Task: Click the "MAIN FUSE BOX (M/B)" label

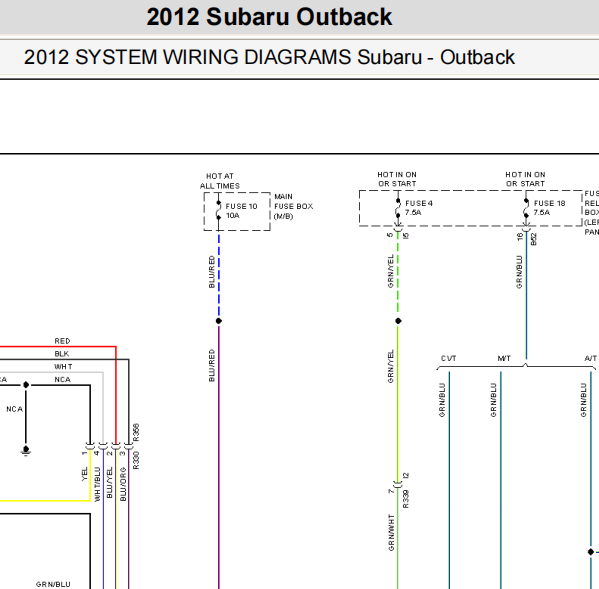Action: 293,206
